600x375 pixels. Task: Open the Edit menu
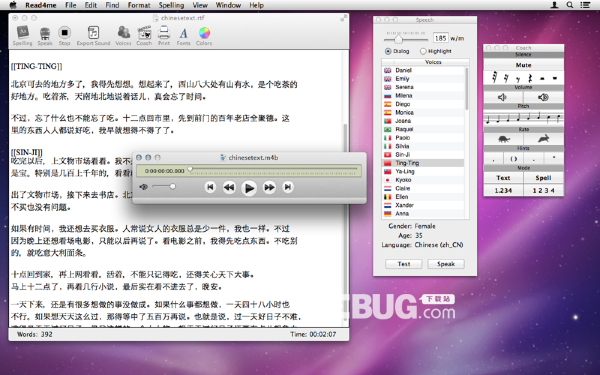91,5
